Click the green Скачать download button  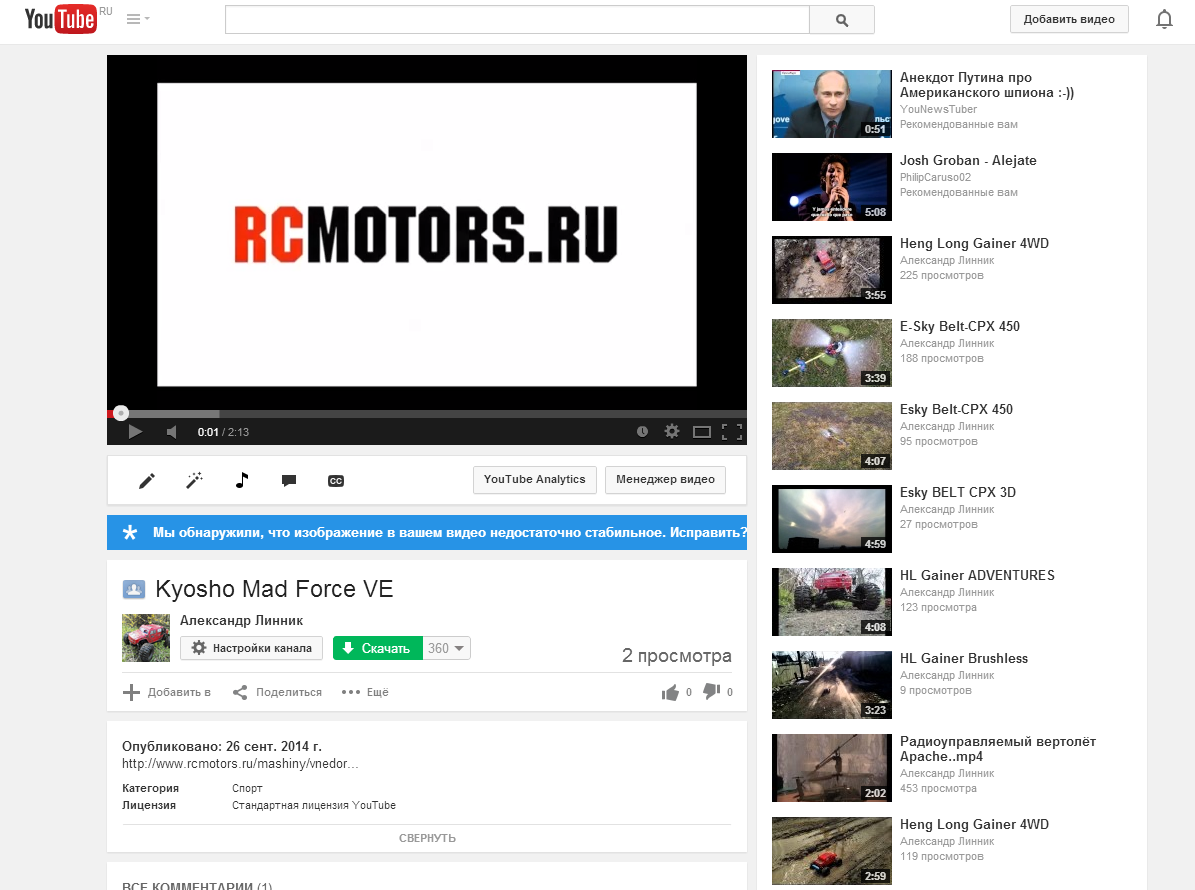[x=378, y=648]
